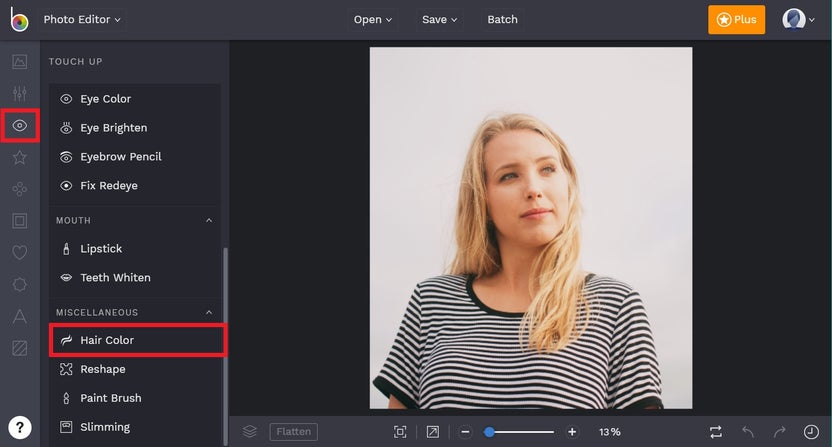The width and height of the screenshot is (832, 447).
Task: Open the history clock icon
Action: (811, 432)
